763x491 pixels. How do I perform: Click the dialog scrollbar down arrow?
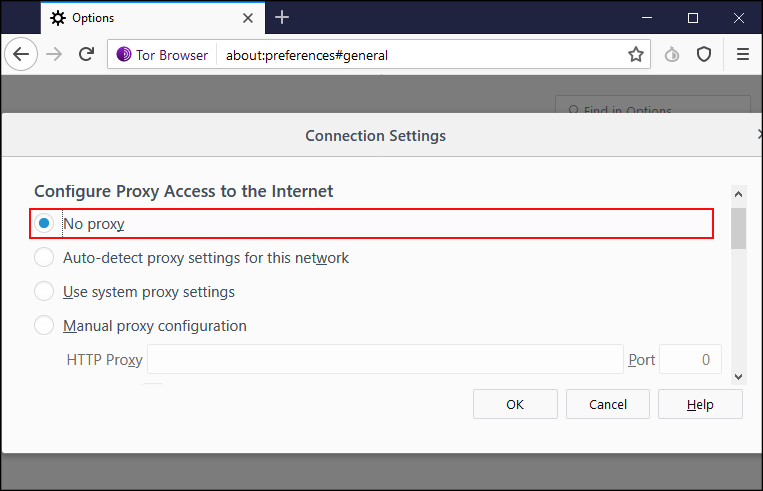coord(738,377)
